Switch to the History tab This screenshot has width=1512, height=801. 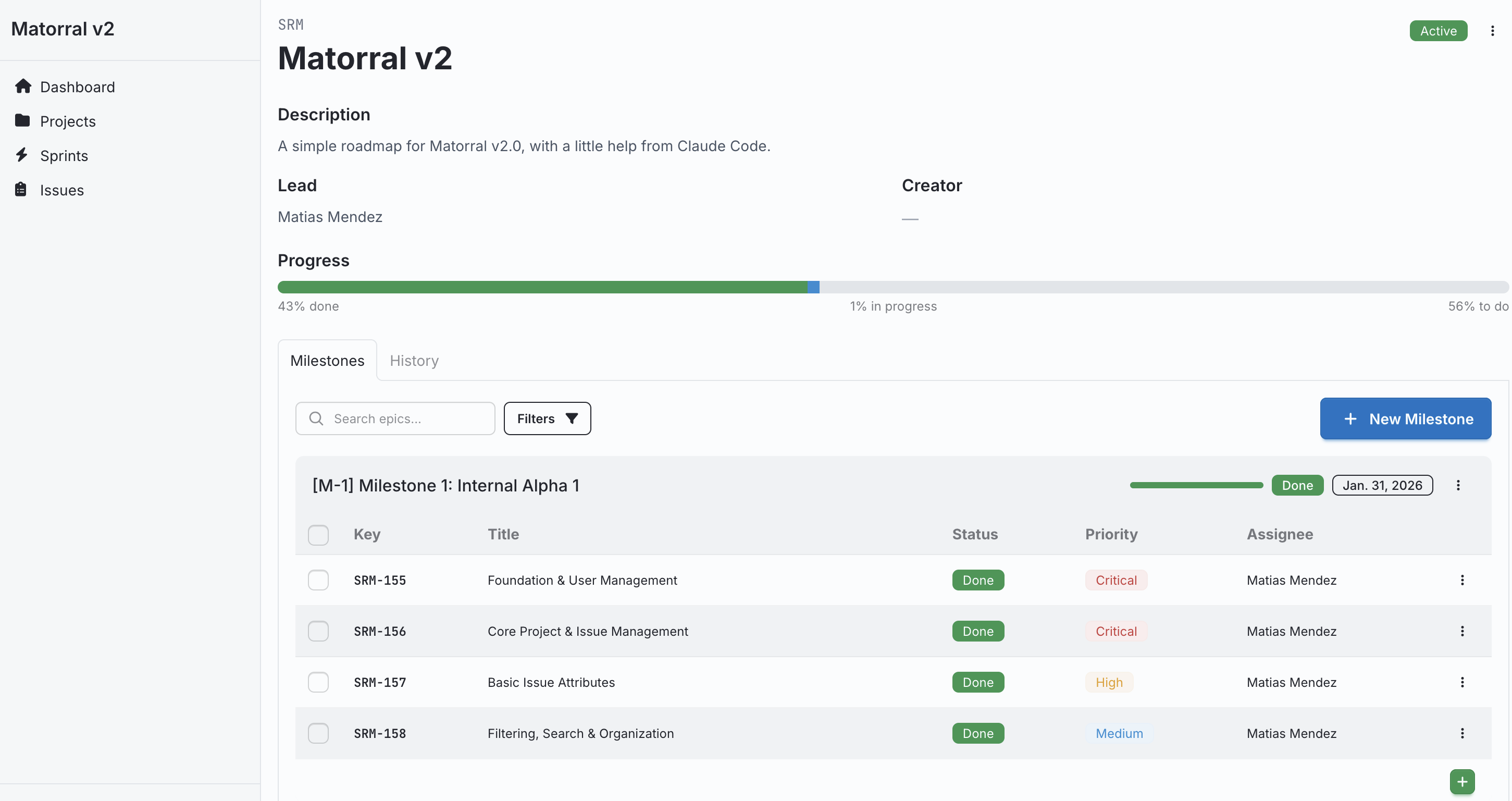coord(414,361)
